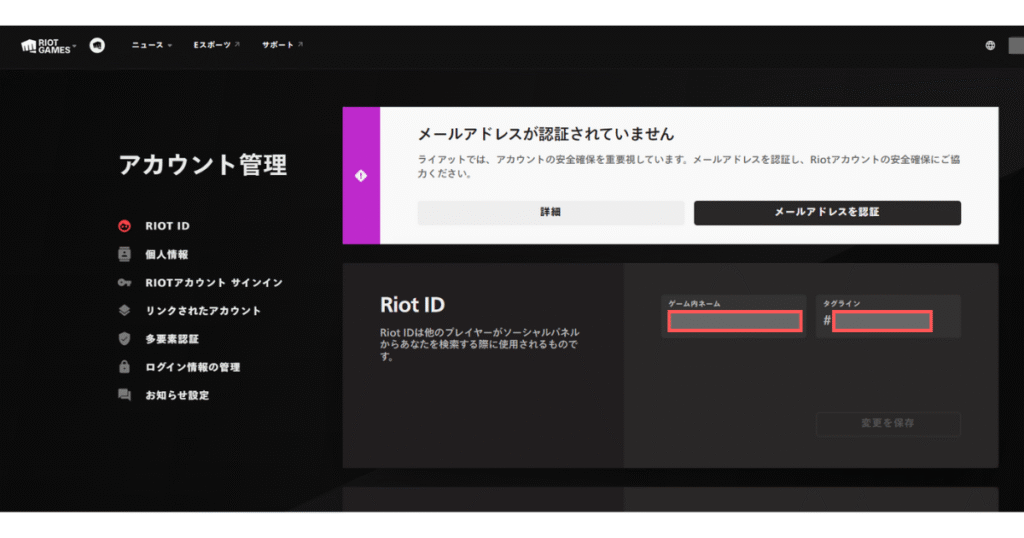Click the 詳細 button
1024x538 pixels.
(551, 212)
